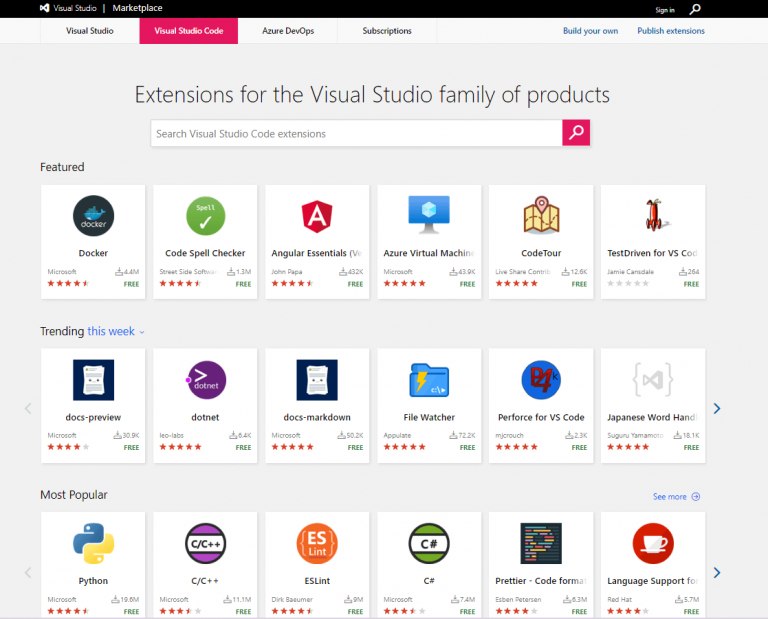Click the C/C++ 11.1M download count

[238, 599]
